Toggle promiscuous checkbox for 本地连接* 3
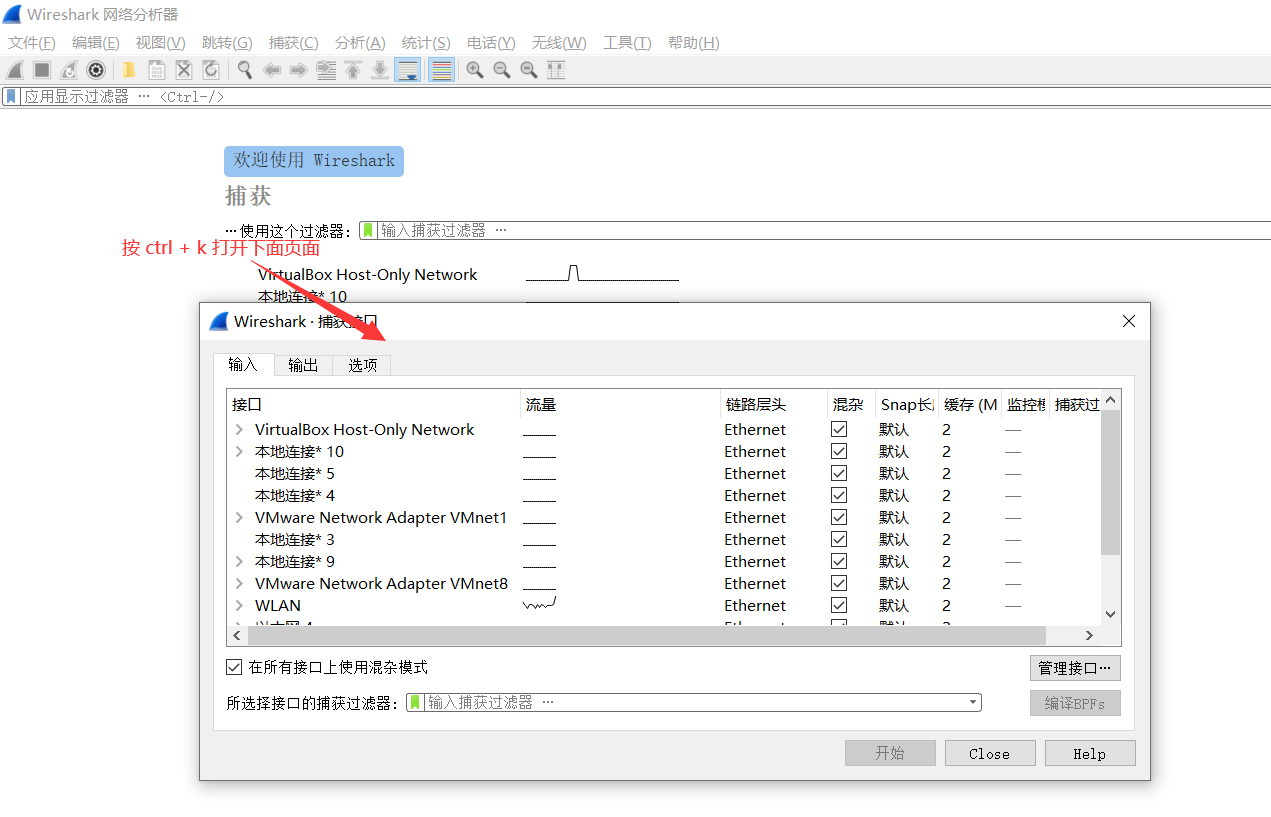 click(x=839, y=539)
